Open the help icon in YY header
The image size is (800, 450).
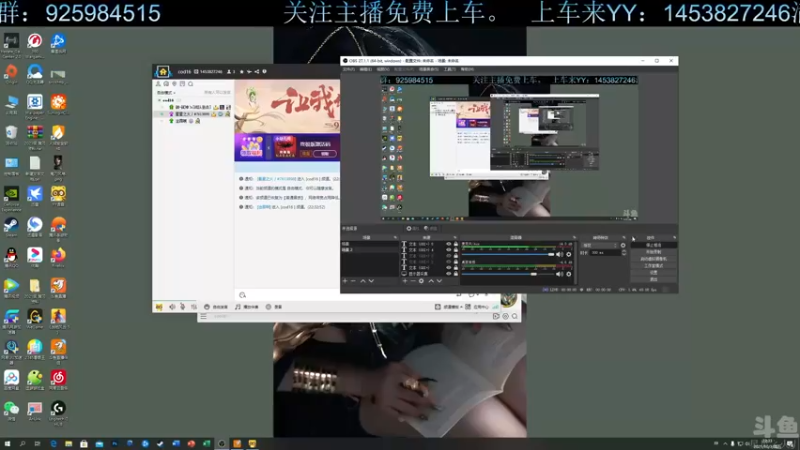coord(264,71)
